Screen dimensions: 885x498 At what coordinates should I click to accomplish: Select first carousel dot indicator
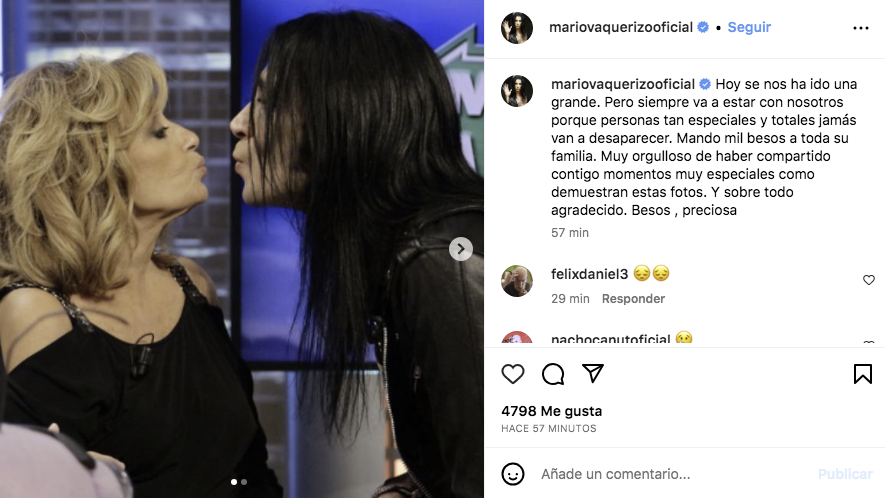coord(234,482)
